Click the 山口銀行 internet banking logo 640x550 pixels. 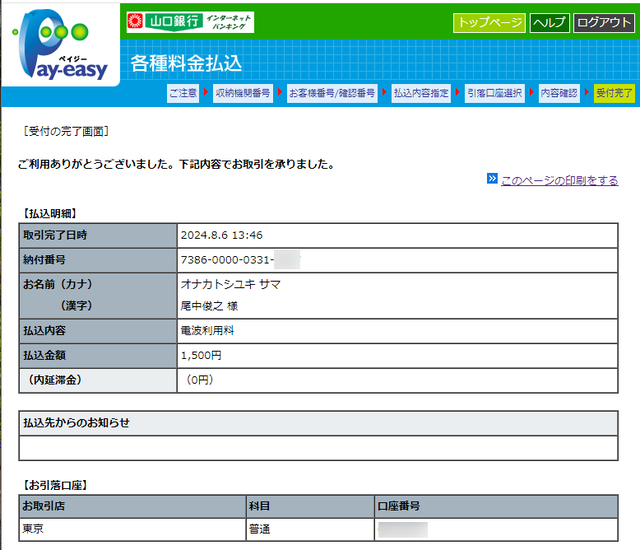pyautogui.click(x=190, y=22)
